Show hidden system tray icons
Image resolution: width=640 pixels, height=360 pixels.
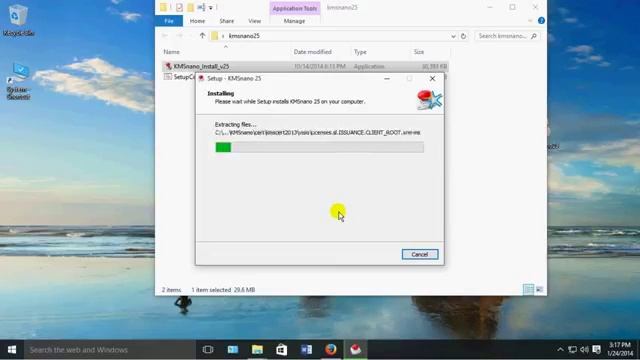pyautogui.click(x=560, y=350)
